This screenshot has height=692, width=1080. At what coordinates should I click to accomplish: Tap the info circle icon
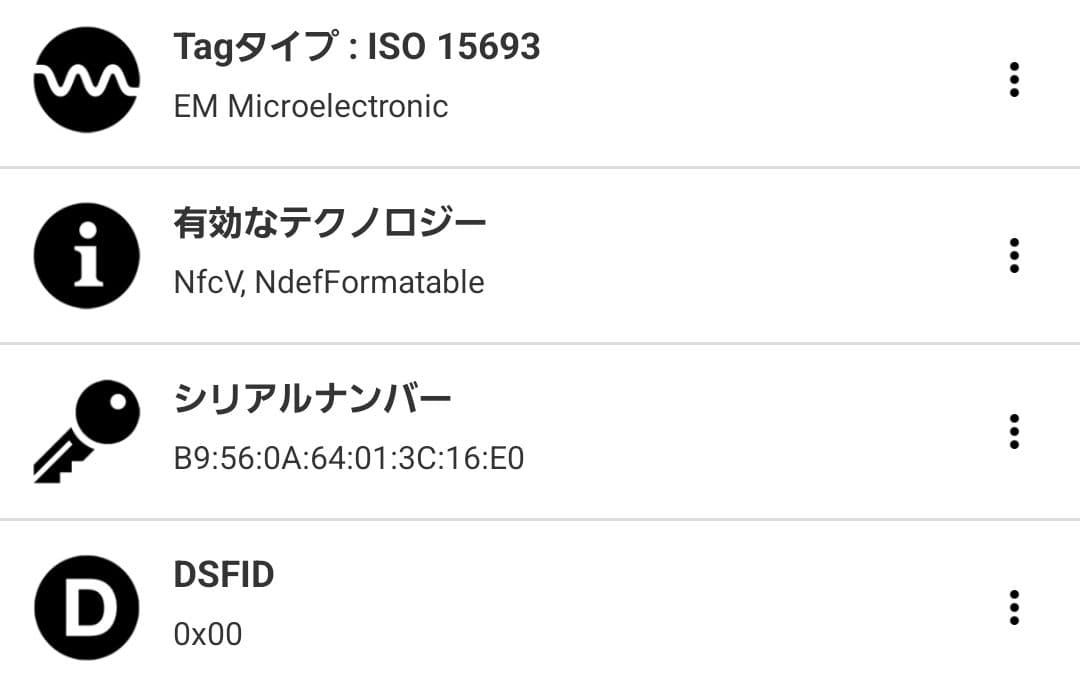tap(86, 256)
